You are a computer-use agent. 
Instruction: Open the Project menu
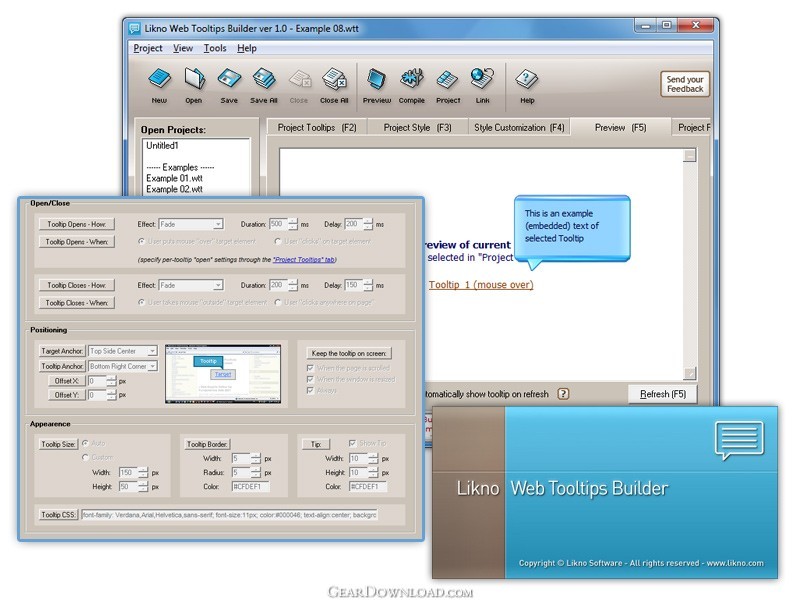[x=147, y=48]
